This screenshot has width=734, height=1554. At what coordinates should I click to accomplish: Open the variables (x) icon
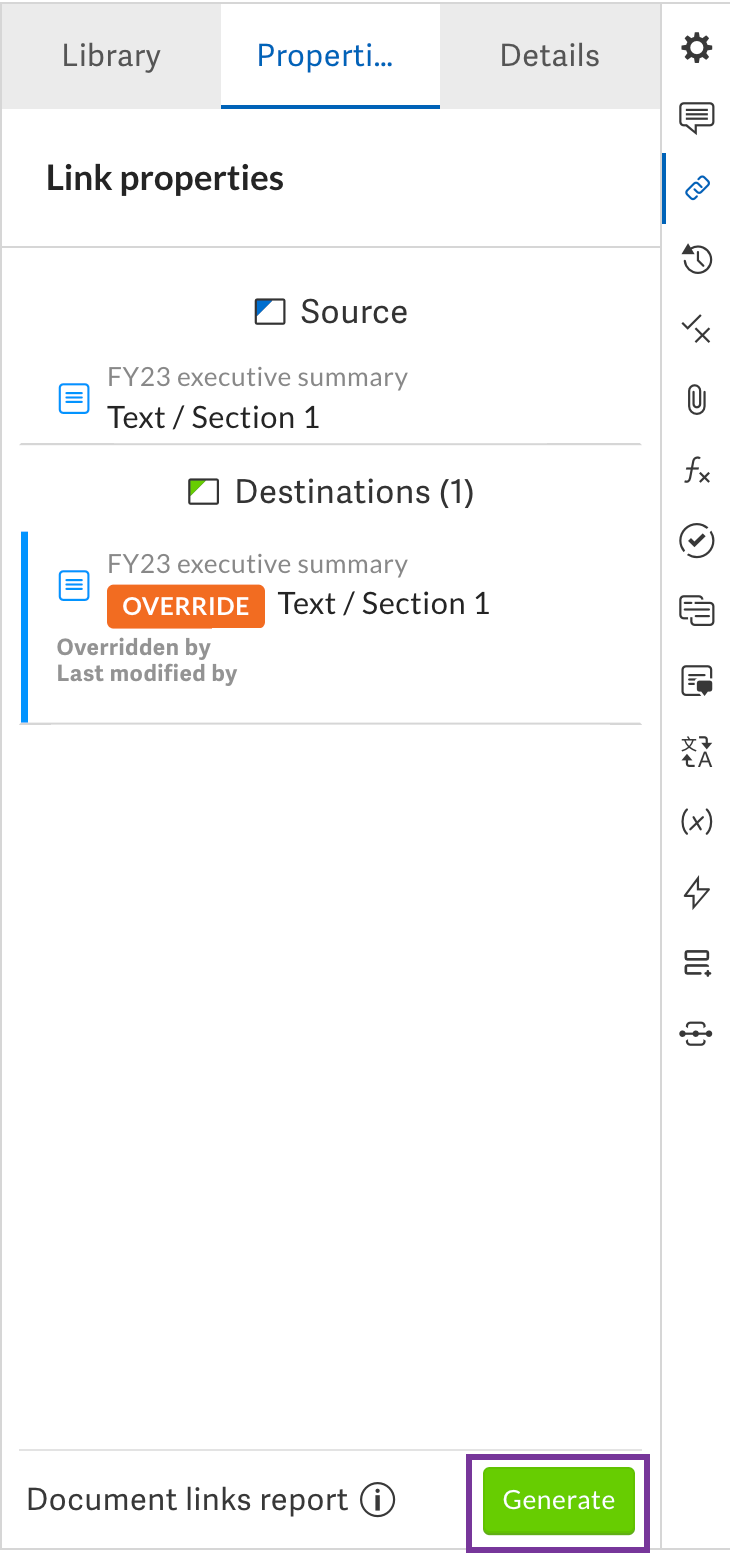pos(697,822)
